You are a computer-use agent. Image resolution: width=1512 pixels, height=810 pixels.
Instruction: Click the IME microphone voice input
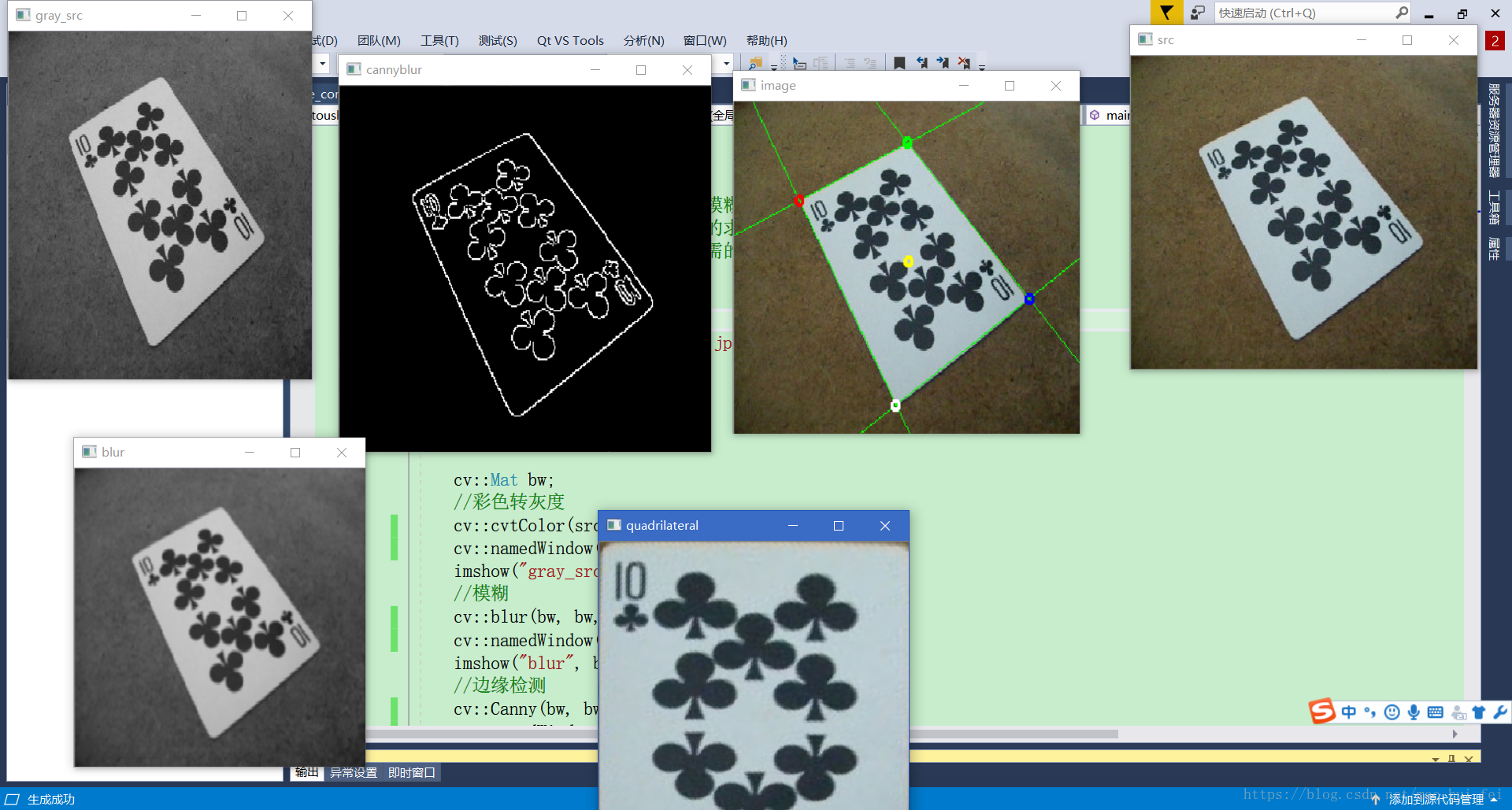1414,712
